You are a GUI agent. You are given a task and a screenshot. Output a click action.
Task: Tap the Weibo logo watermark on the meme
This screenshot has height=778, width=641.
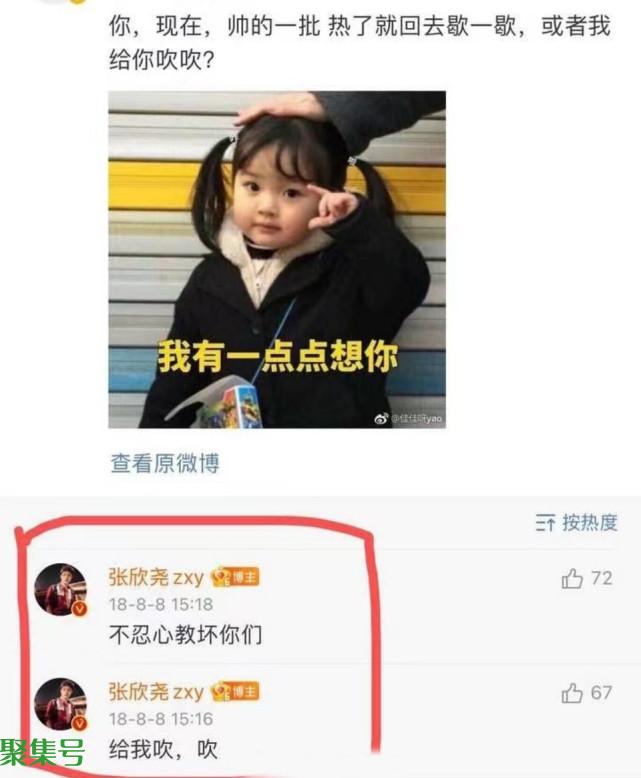(x=382, y=418)
